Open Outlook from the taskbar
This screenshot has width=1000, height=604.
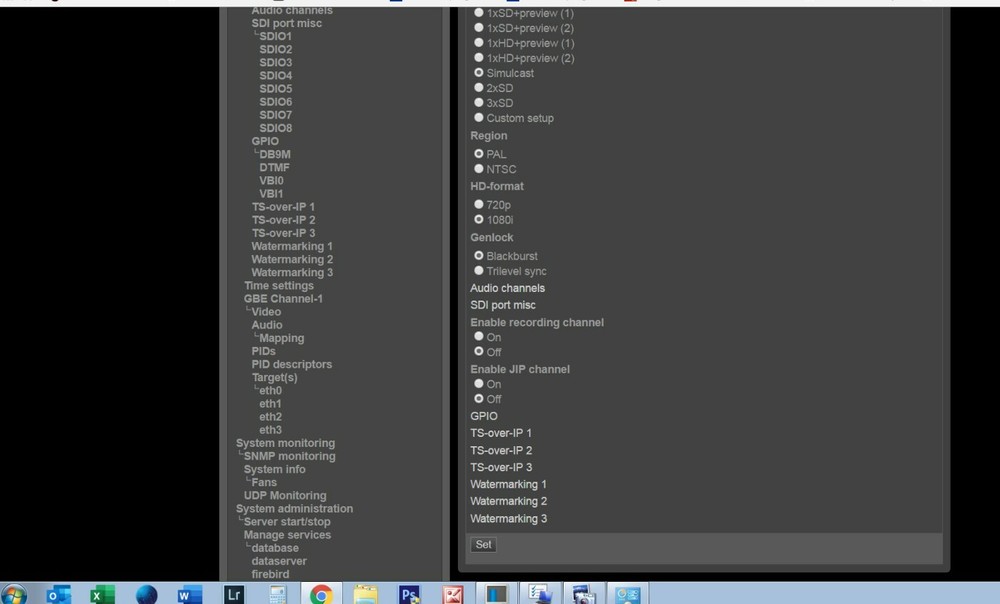(59, 594)
